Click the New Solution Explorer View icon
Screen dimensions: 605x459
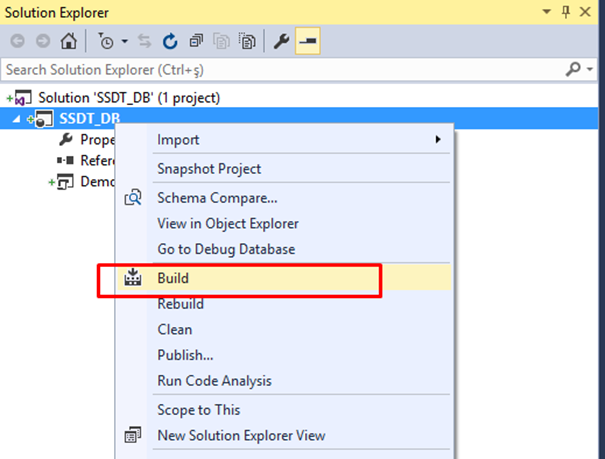click(133, 435)
